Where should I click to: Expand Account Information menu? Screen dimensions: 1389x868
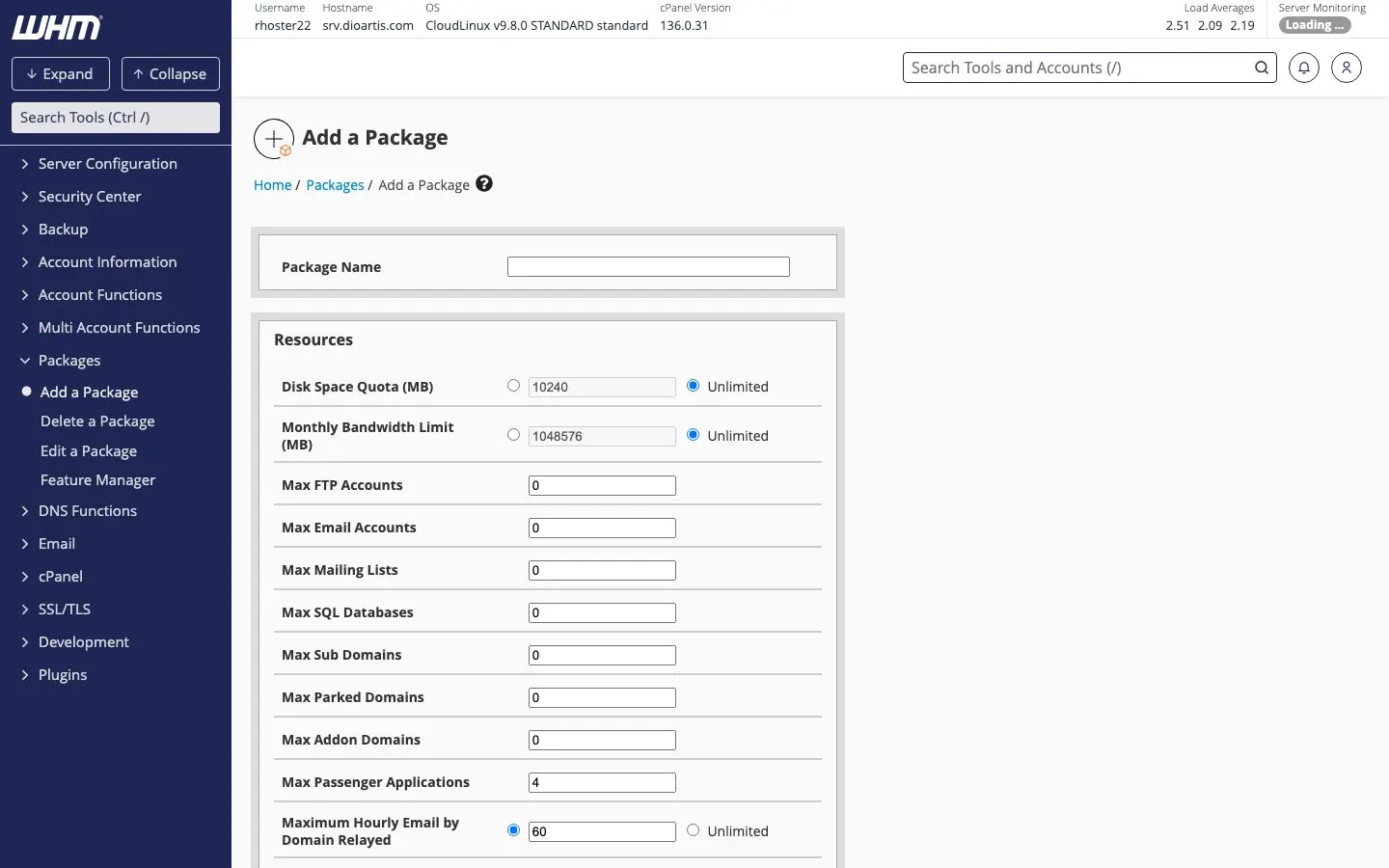(107, 262)
